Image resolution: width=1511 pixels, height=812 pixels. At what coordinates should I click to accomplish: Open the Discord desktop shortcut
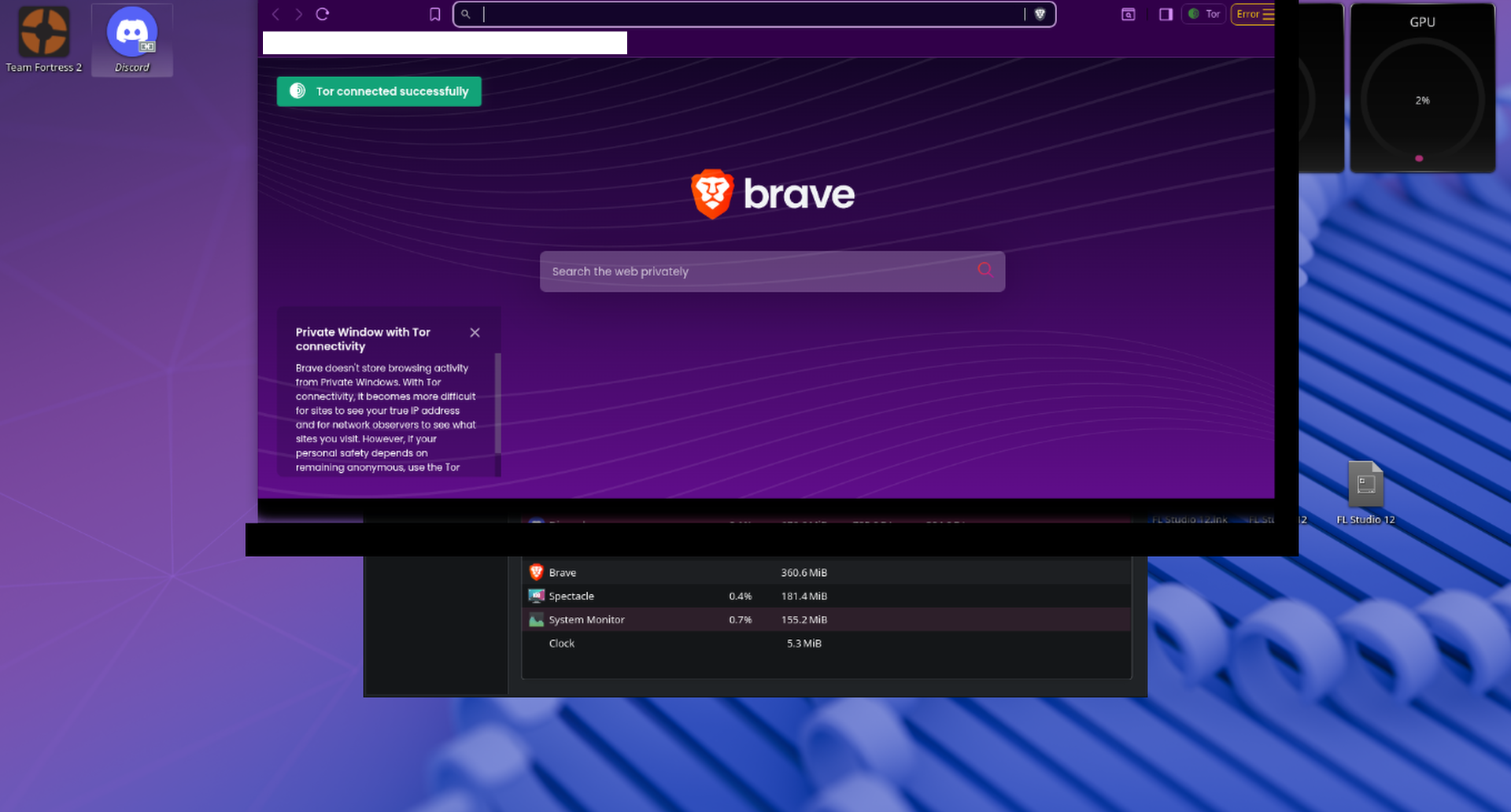point(132,39)
